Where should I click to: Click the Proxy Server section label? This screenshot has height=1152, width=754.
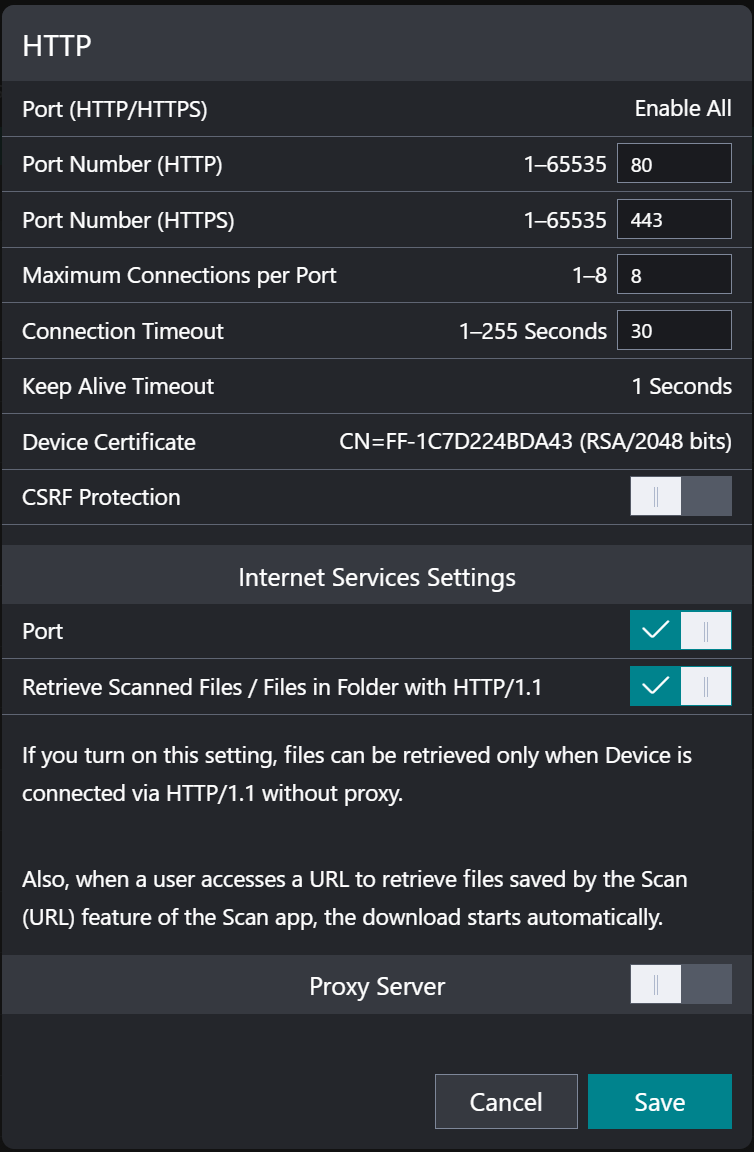click(x=377, y=986)
